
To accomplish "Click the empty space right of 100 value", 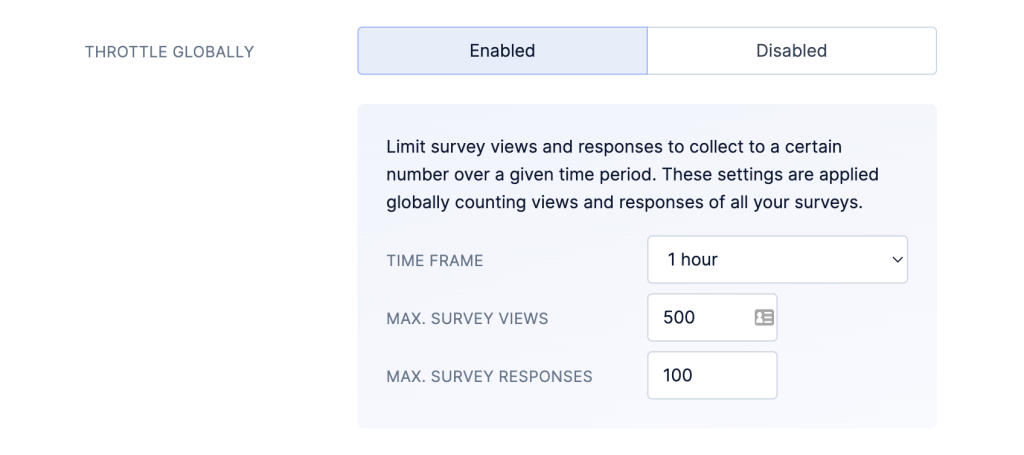I will 733,375.
